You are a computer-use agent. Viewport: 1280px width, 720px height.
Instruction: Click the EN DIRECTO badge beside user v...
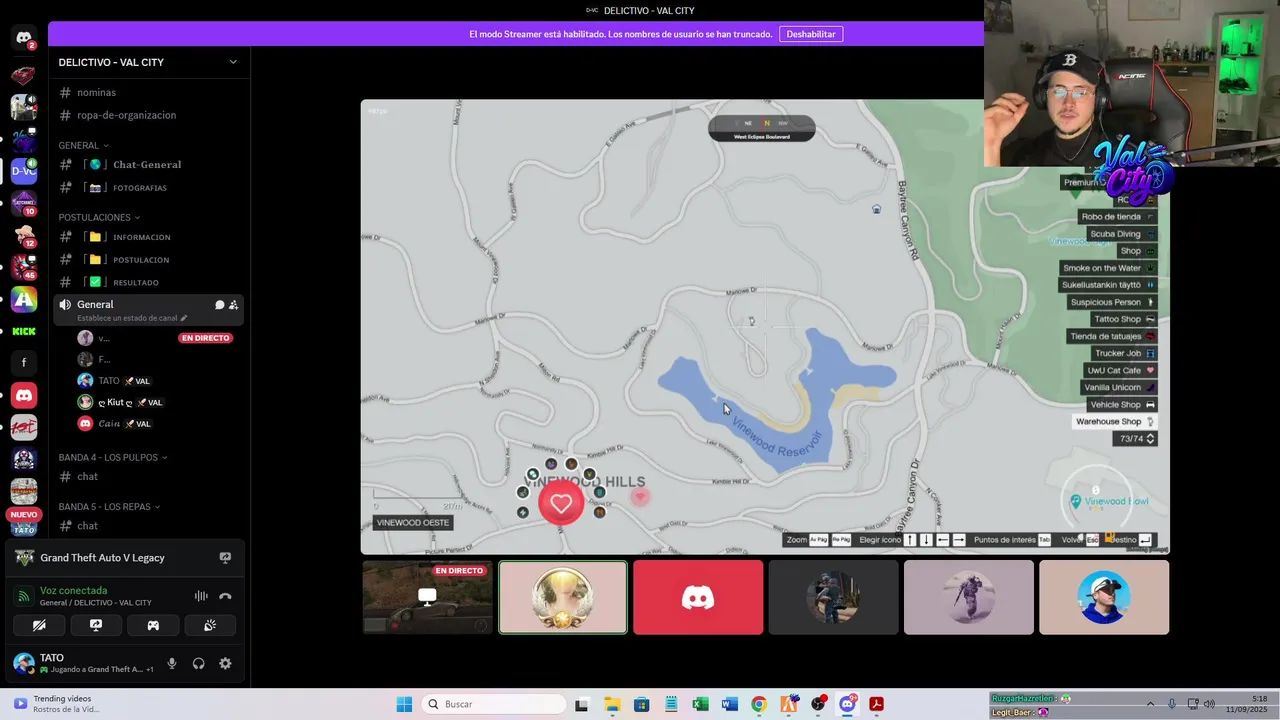coord(206,338)
